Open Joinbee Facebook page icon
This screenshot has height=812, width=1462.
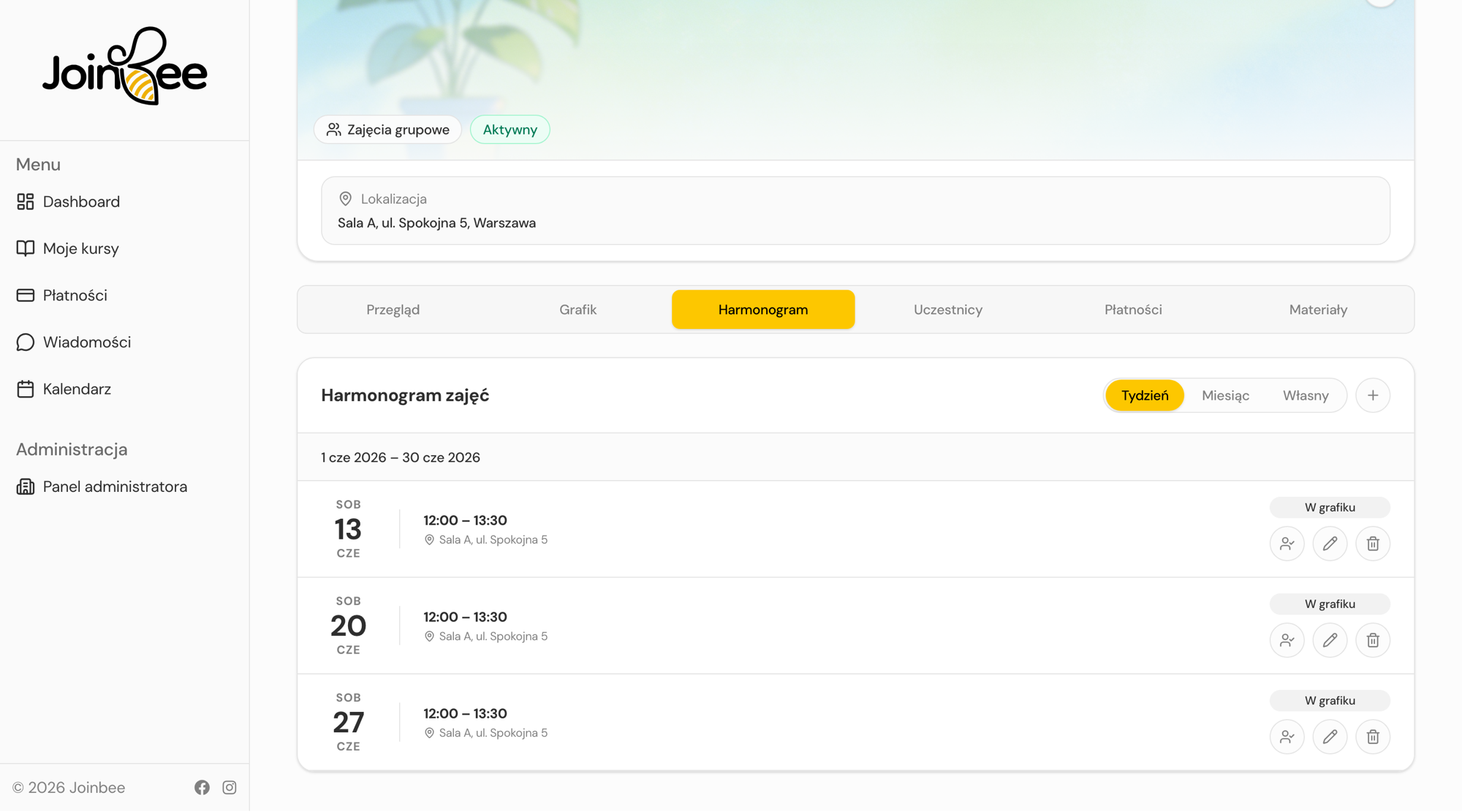[202, 787]
